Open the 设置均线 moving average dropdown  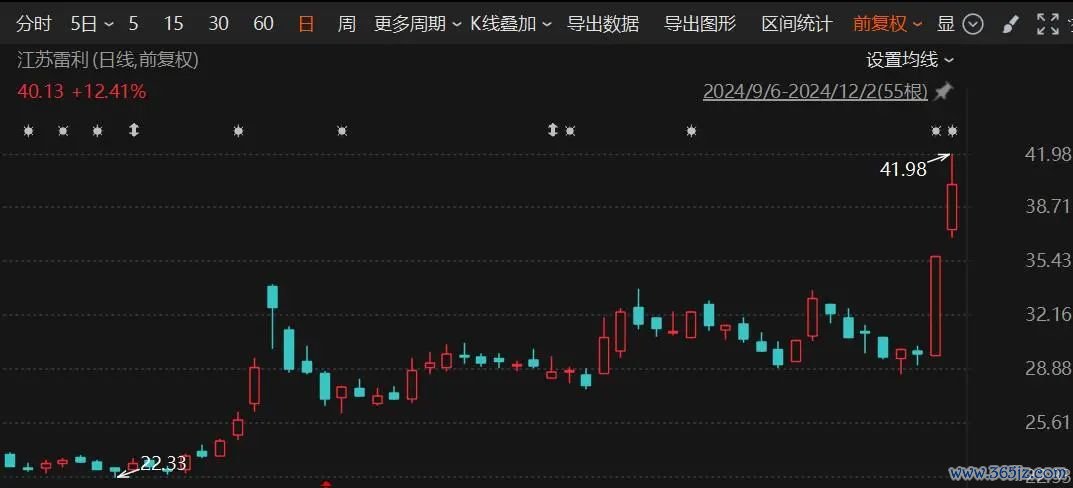910,60
